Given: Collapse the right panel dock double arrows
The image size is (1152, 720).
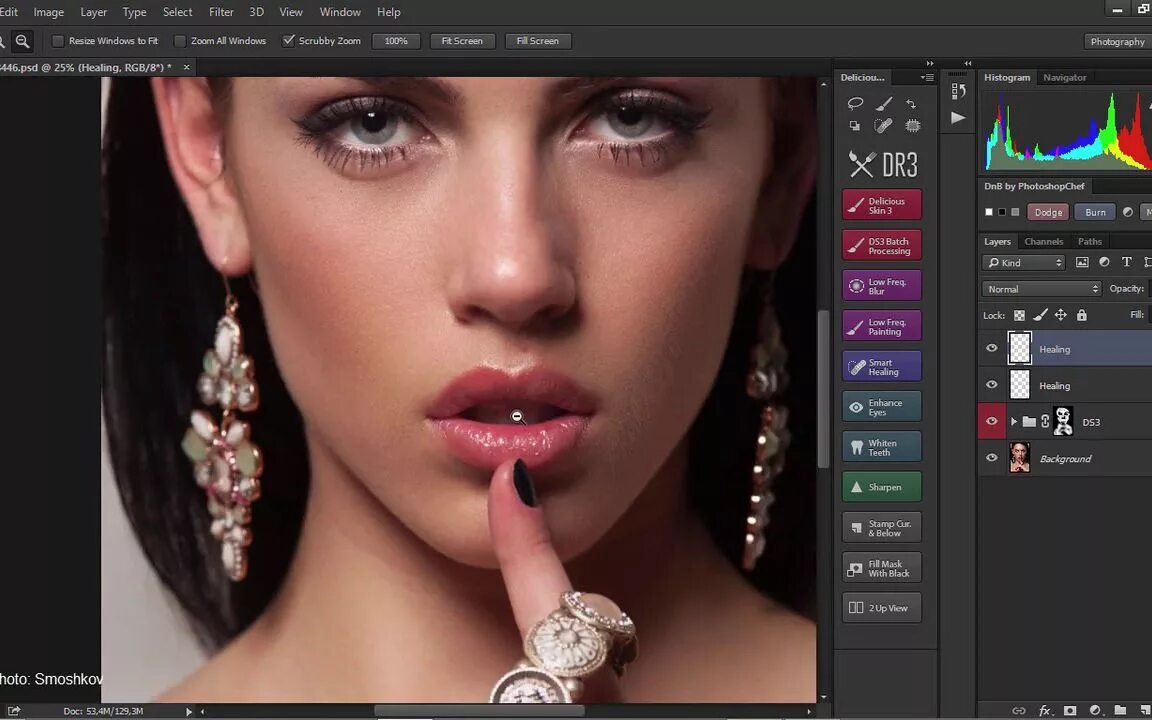Looking at the screenshot, I should pos(968,63).
